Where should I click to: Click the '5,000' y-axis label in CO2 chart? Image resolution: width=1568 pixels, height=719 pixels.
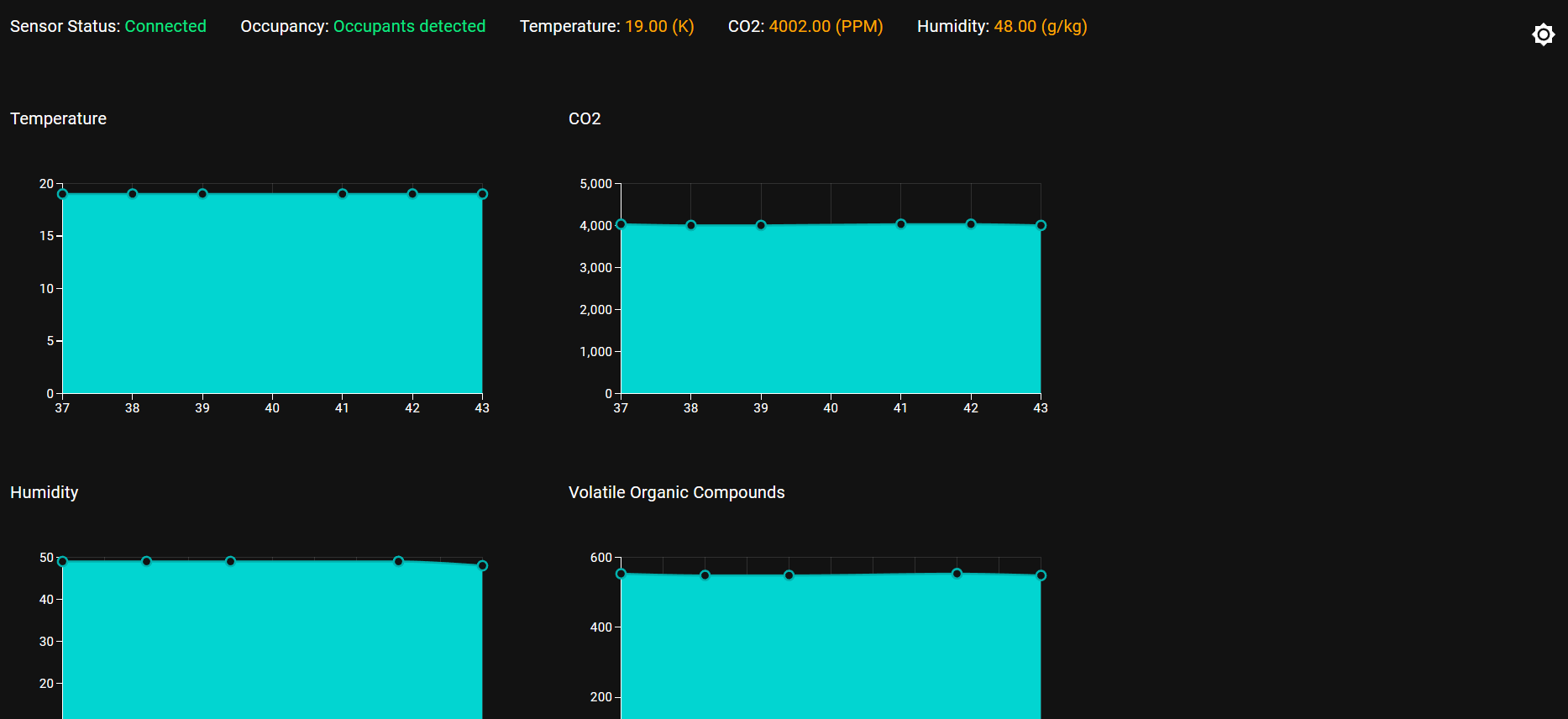point(595,184)
